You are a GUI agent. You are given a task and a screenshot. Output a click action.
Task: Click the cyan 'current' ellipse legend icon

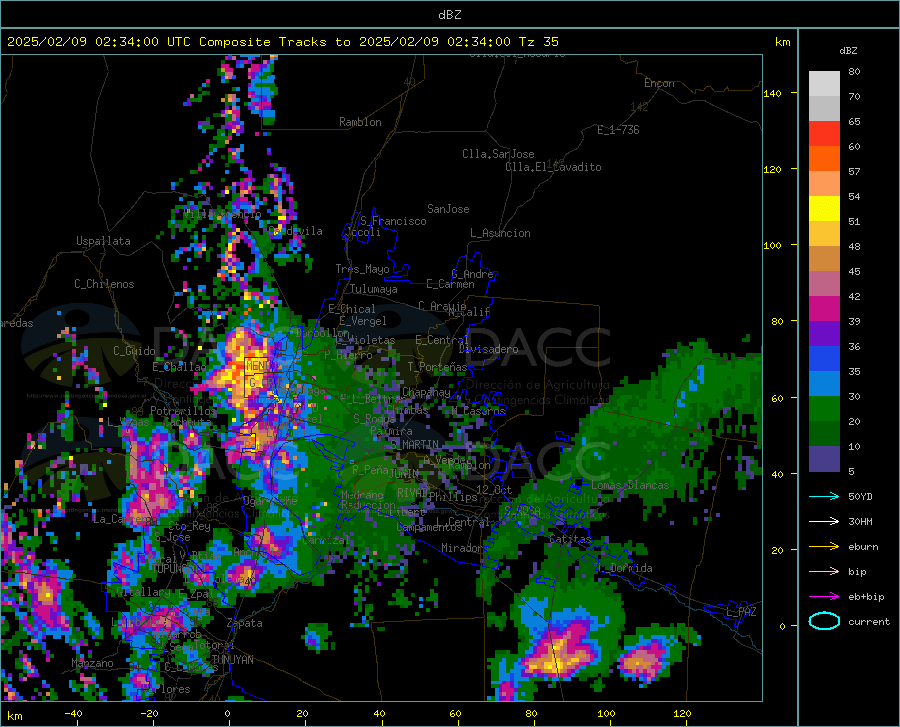click(824, 621)
